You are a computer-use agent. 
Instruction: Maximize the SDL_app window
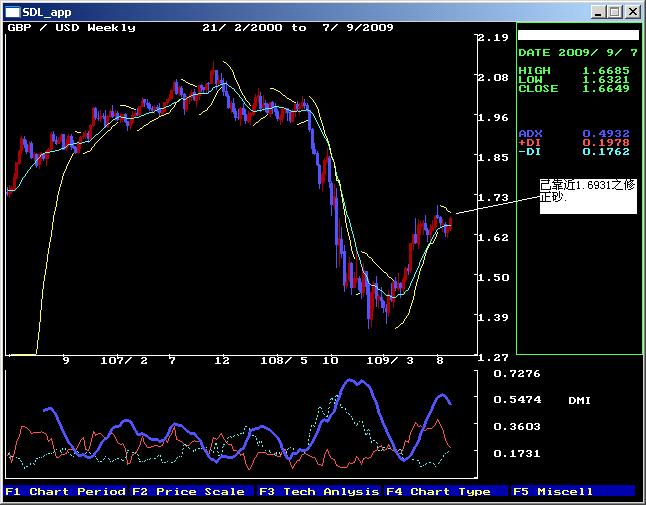(614, 12)
